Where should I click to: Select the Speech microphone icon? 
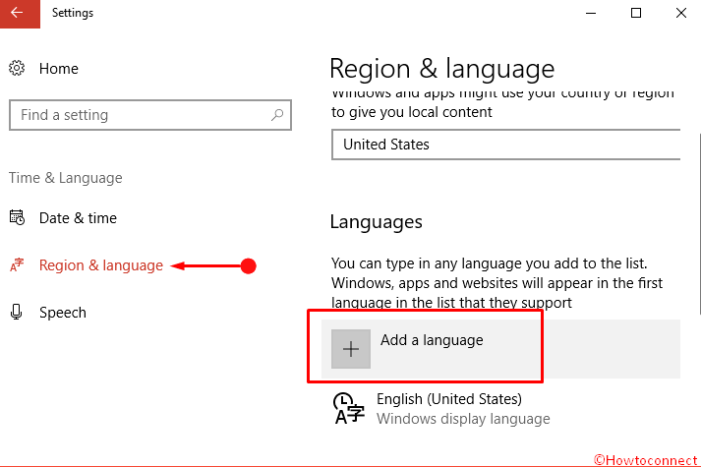click(x=17, y=312)
